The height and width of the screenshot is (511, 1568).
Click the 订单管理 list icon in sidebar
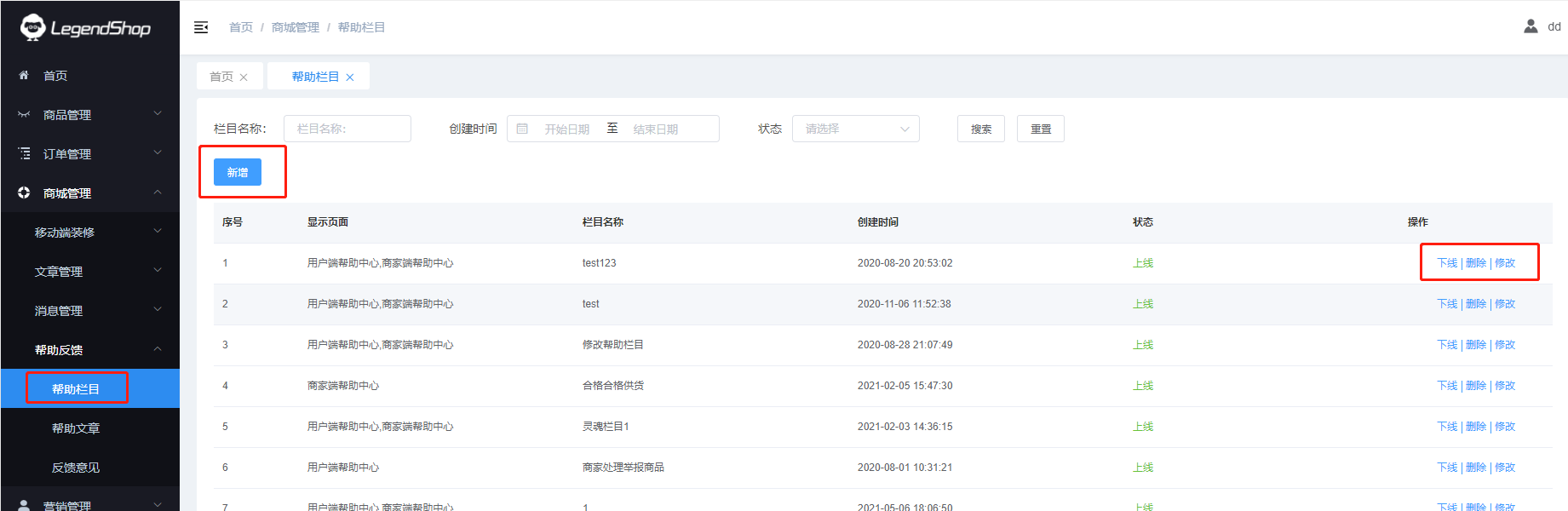[x=24, y=153]
